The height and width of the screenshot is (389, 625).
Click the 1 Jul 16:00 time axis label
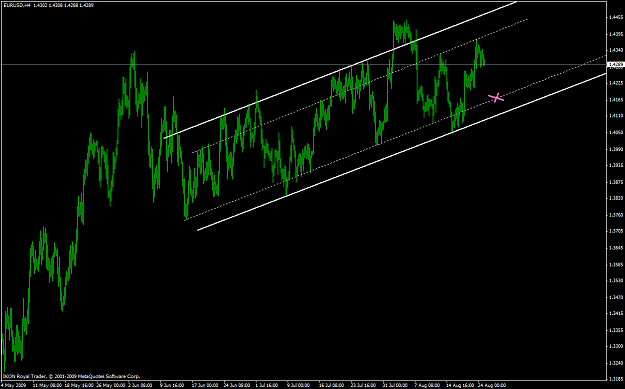pyautogui.click(x=267, y=385)
